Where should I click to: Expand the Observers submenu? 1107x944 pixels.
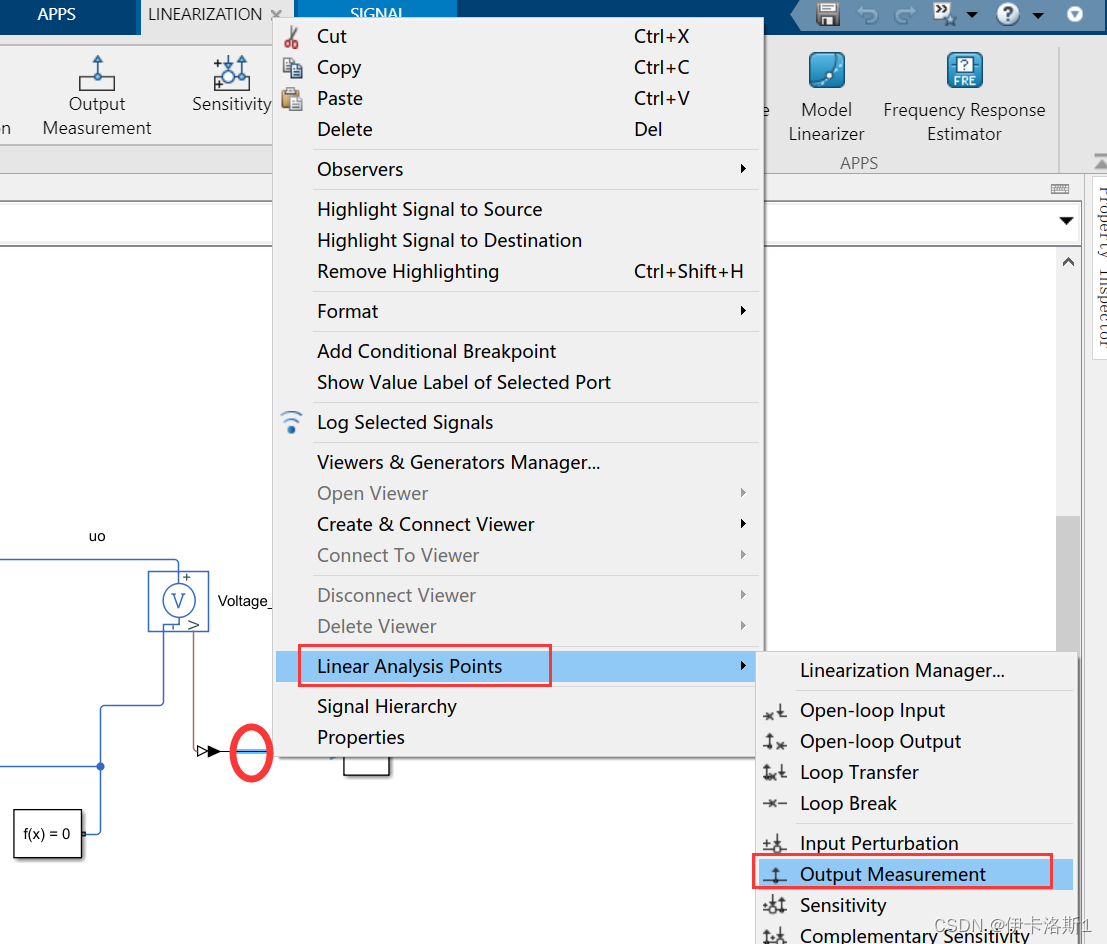[519, 169]
